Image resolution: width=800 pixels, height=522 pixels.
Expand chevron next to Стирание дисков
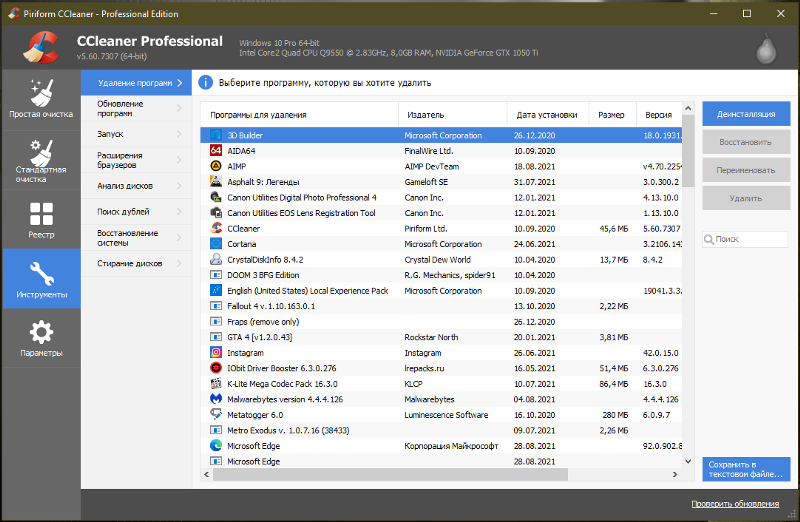pos(179,263)
